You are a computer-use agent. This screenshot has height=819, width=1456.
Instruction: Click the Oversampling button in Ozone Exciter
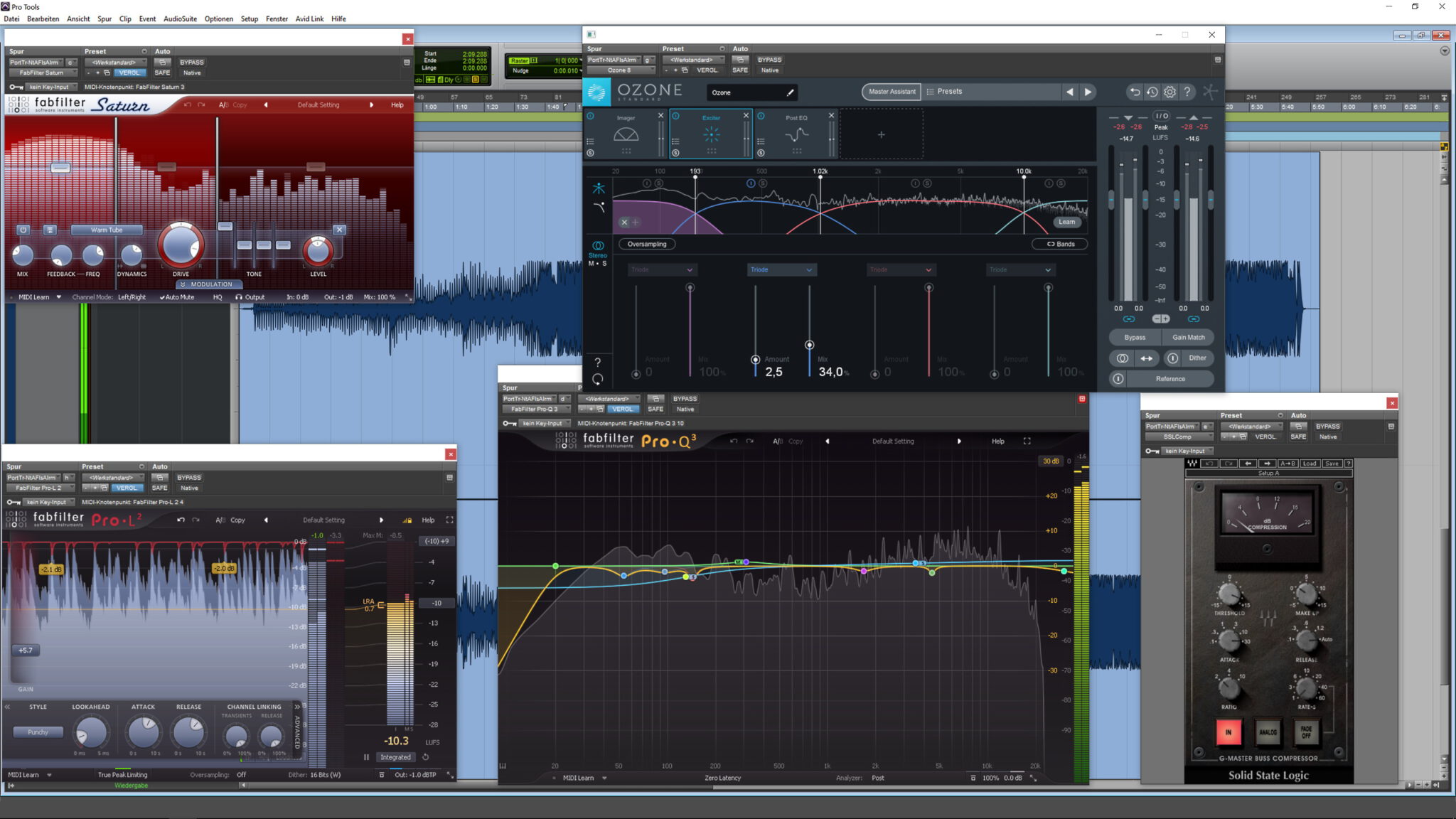point(647,244)
